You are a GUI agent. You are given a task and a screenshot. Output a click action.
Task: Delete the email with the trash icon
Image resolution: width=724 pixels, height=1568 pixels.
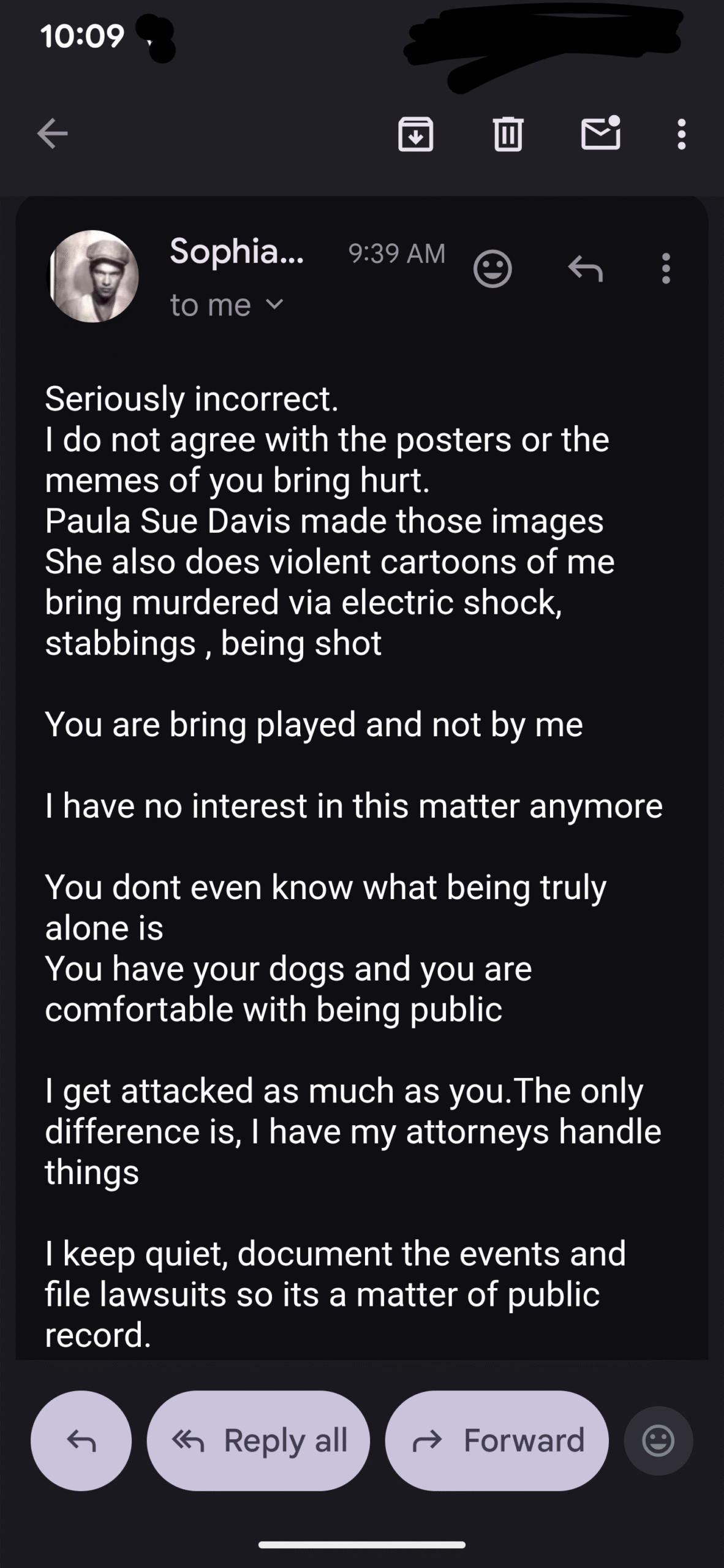pos(508,134)
